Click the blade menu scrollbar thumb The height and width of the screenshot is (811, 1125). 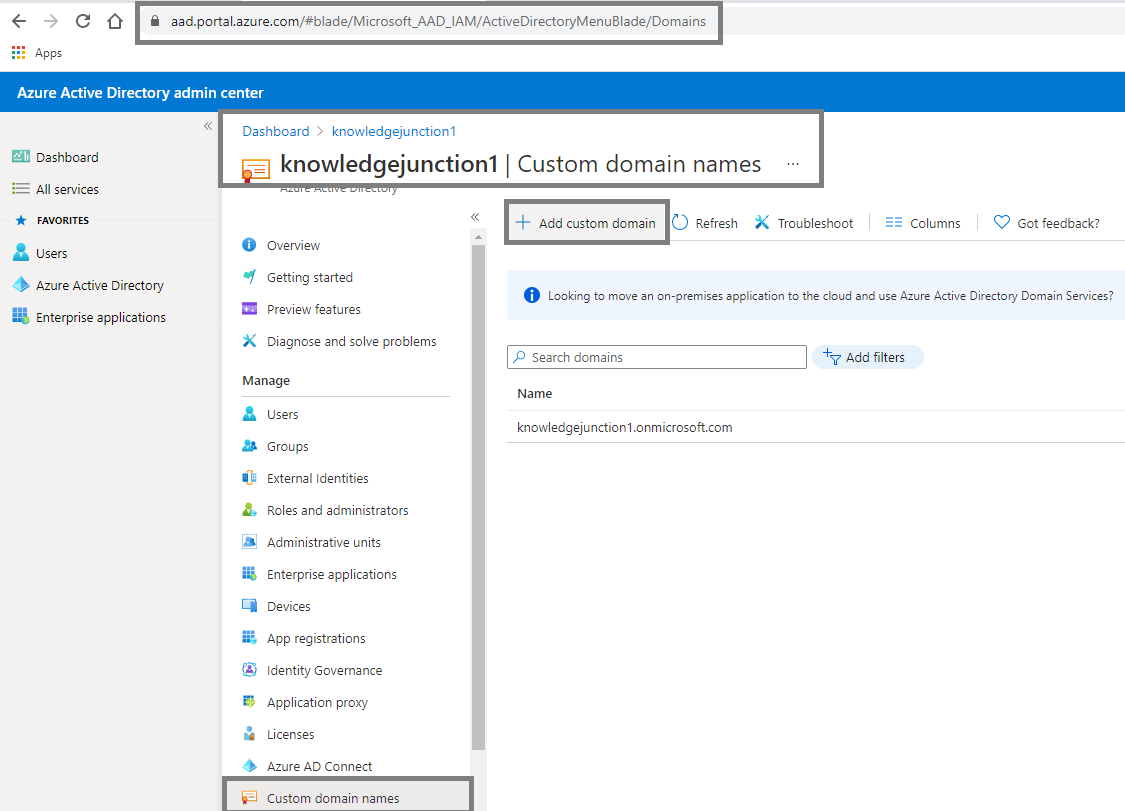click(479, 497)
